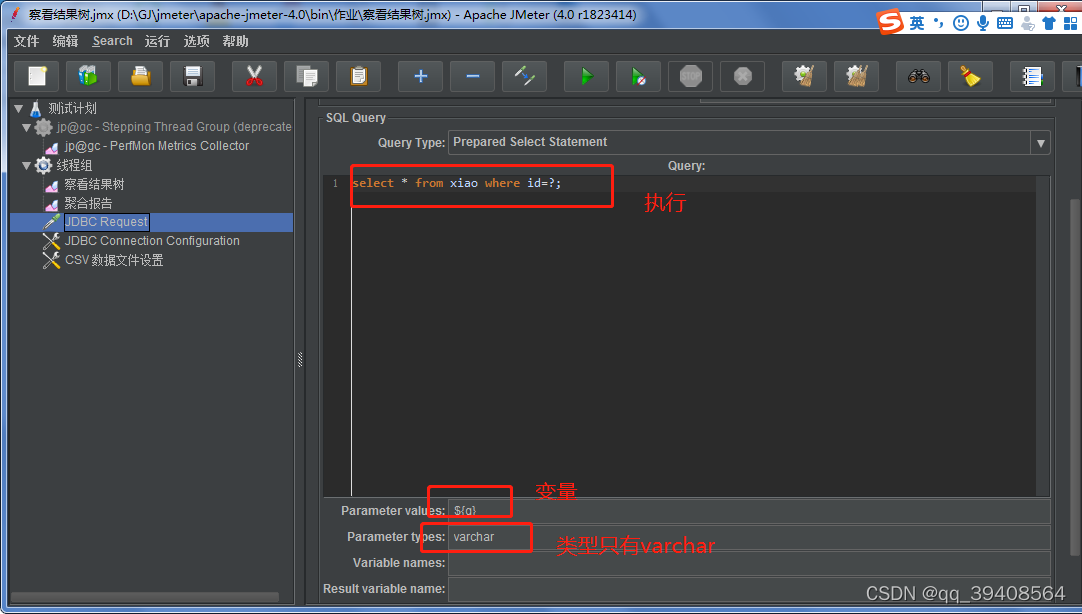The width and height of the screenshot is (1082, 614).
Task: Click the Parameter values field
Action: (x=749, y=511)
